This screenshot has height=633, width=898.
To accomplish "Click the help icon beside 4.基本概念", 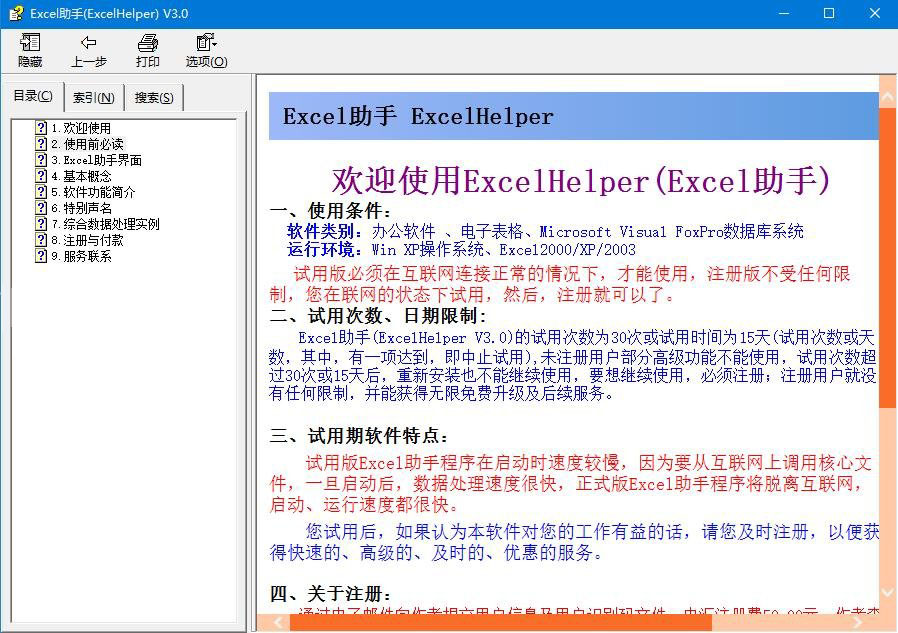I will click(x=41, y=175).
